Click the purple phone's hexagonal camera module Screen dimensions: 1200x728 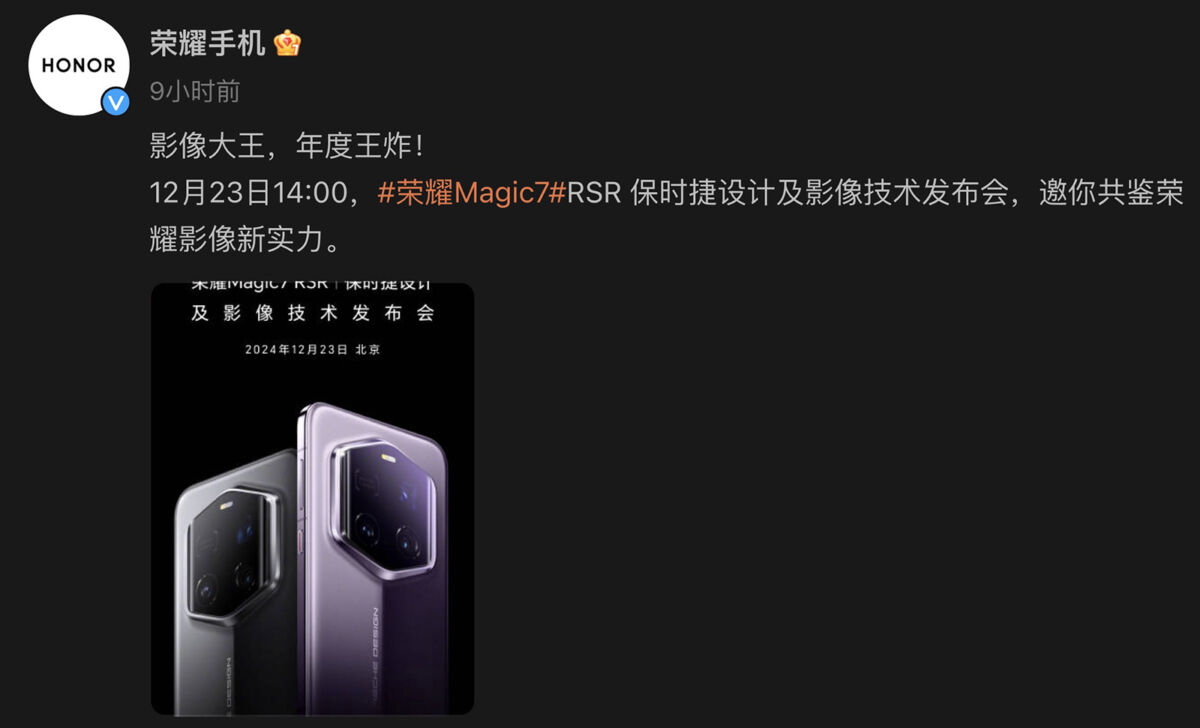point(384,510)
